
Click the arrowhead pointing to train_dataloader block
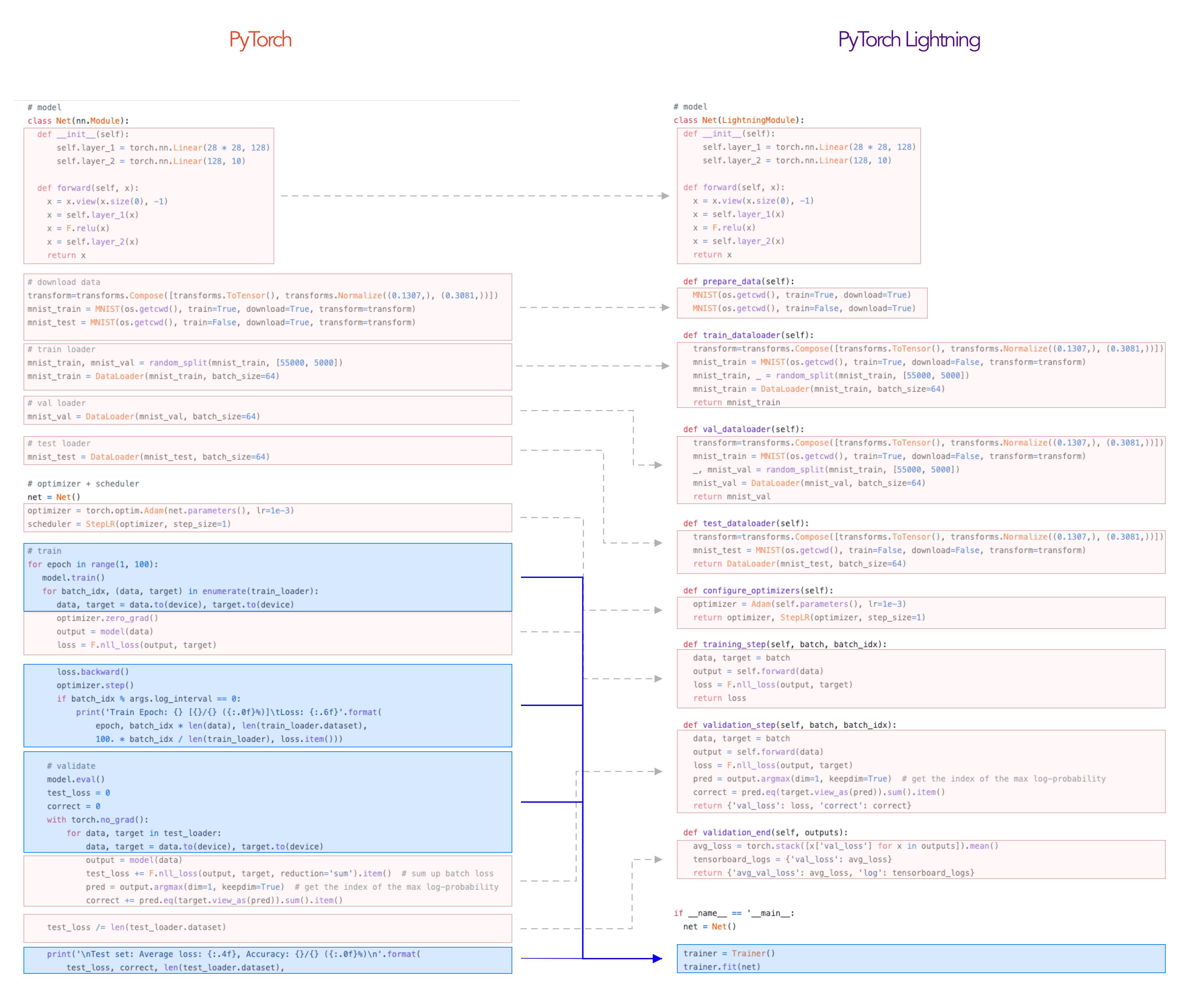[665, 366]
